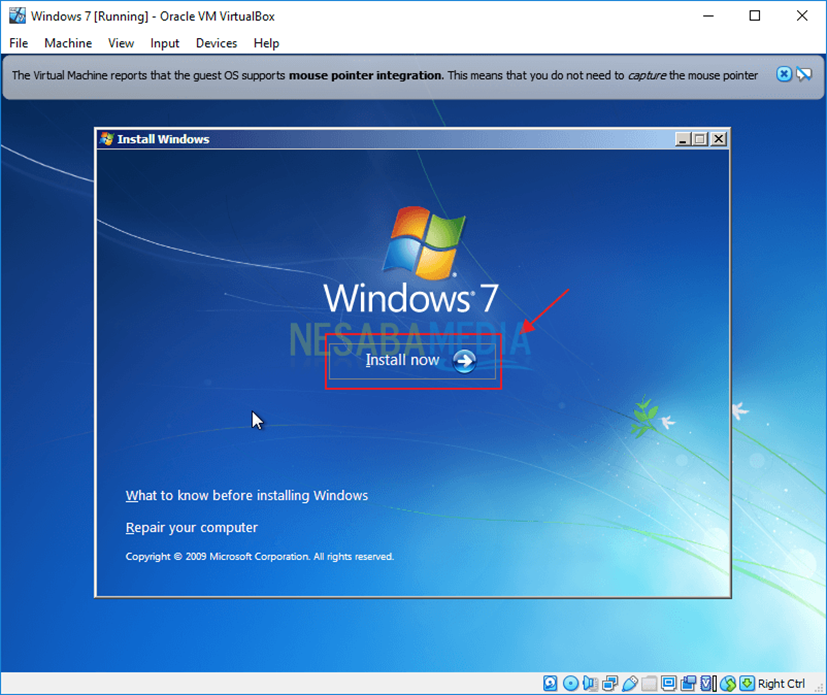Open the View menu
The image size is (827, 695).
(121, 43)
